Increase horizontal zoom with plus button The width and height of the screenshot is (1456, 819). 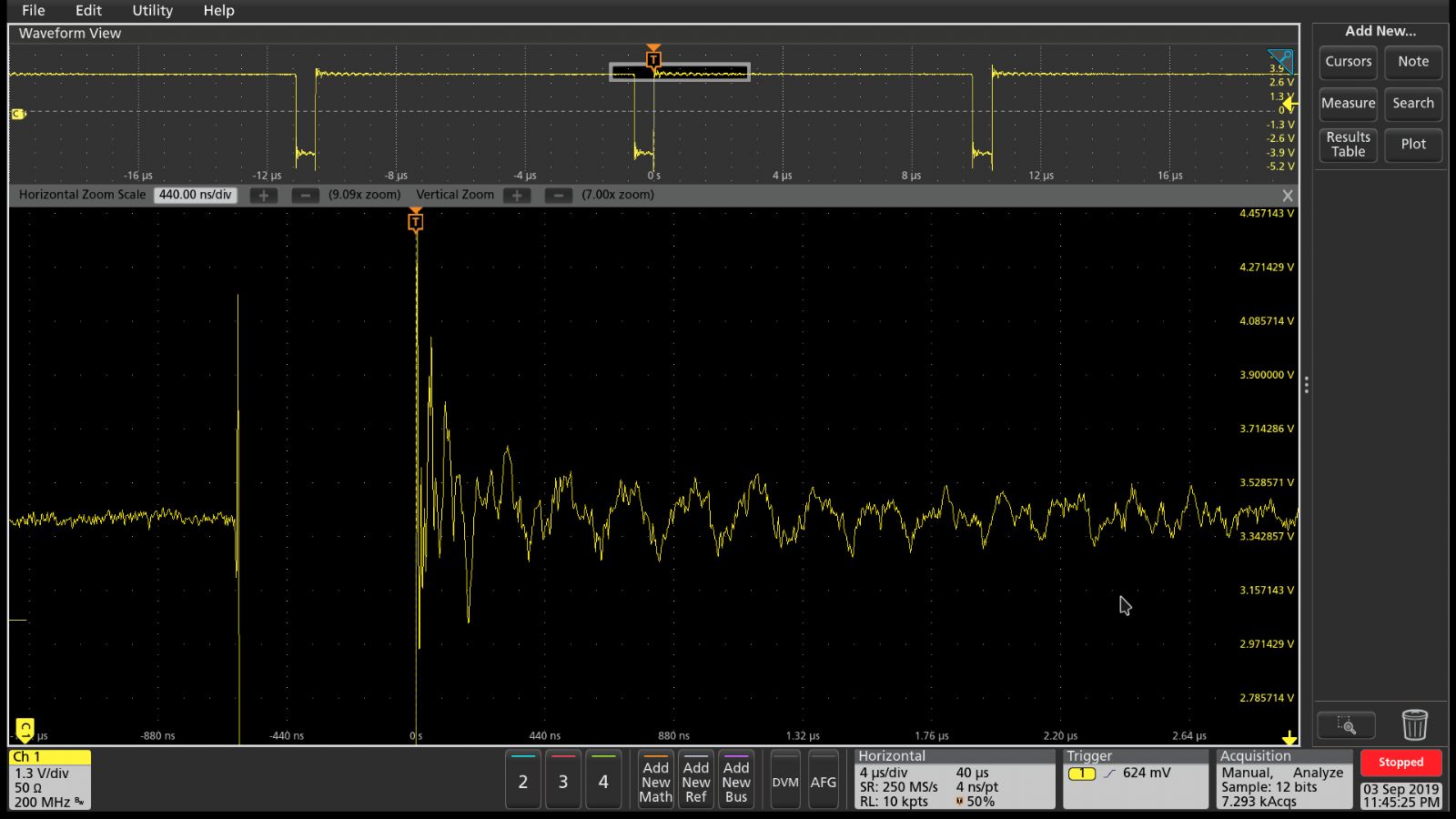point(264,196)
